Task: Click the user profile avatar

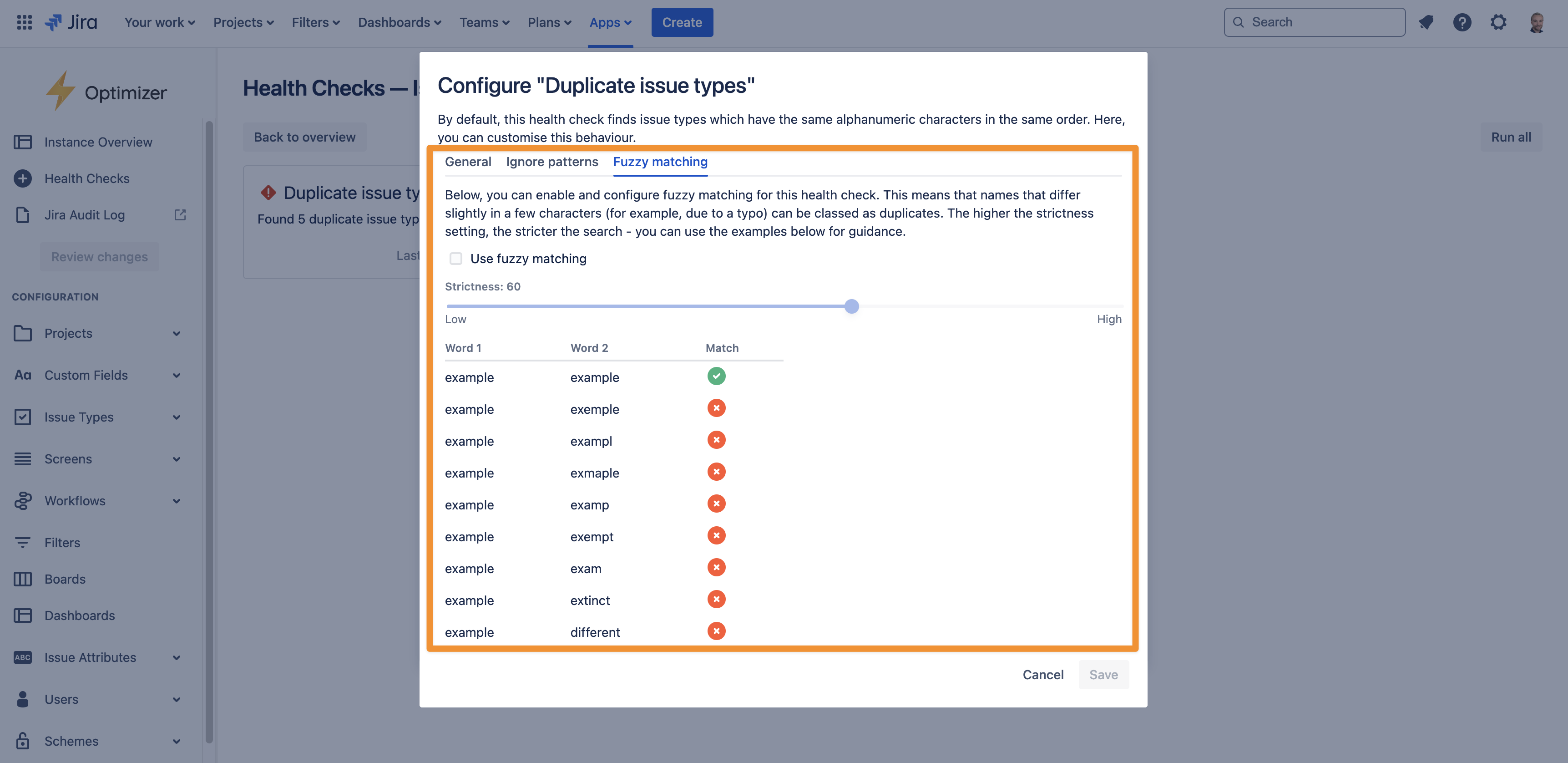Action: pyautogui.click(x=1536, y=22)
